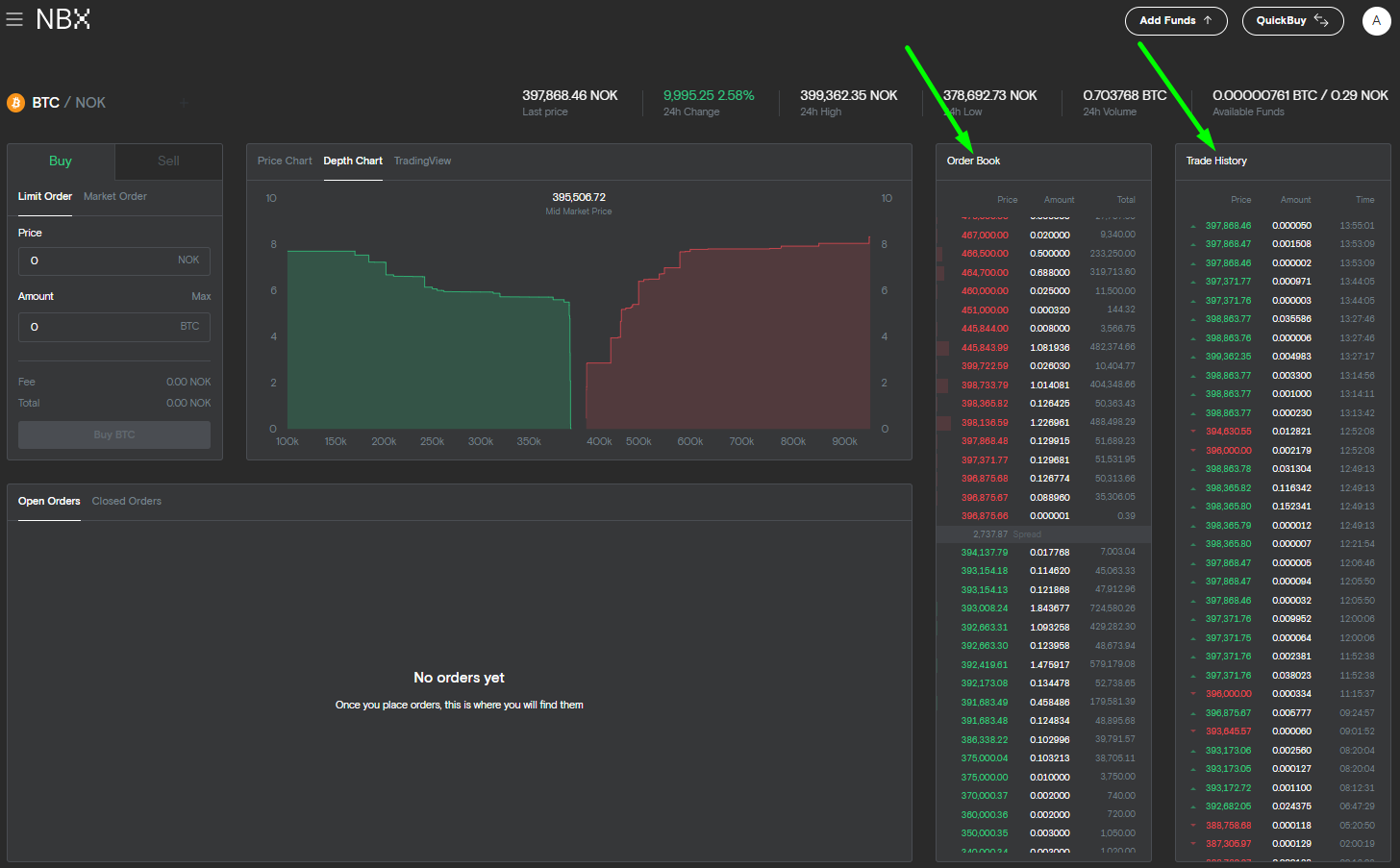Click the swap arrows icon in QuickBuy
Image resolution: width=1400 pixels, height=868 pixels.
coord(1321,20)
